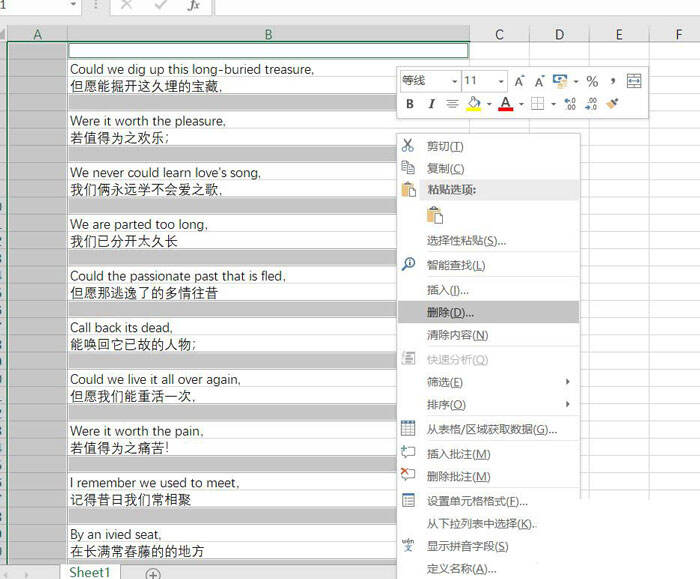This screenshot has width=700, height=579.
Task: Open the font name dropdown 等线
Action: click(x=454, y=81)
